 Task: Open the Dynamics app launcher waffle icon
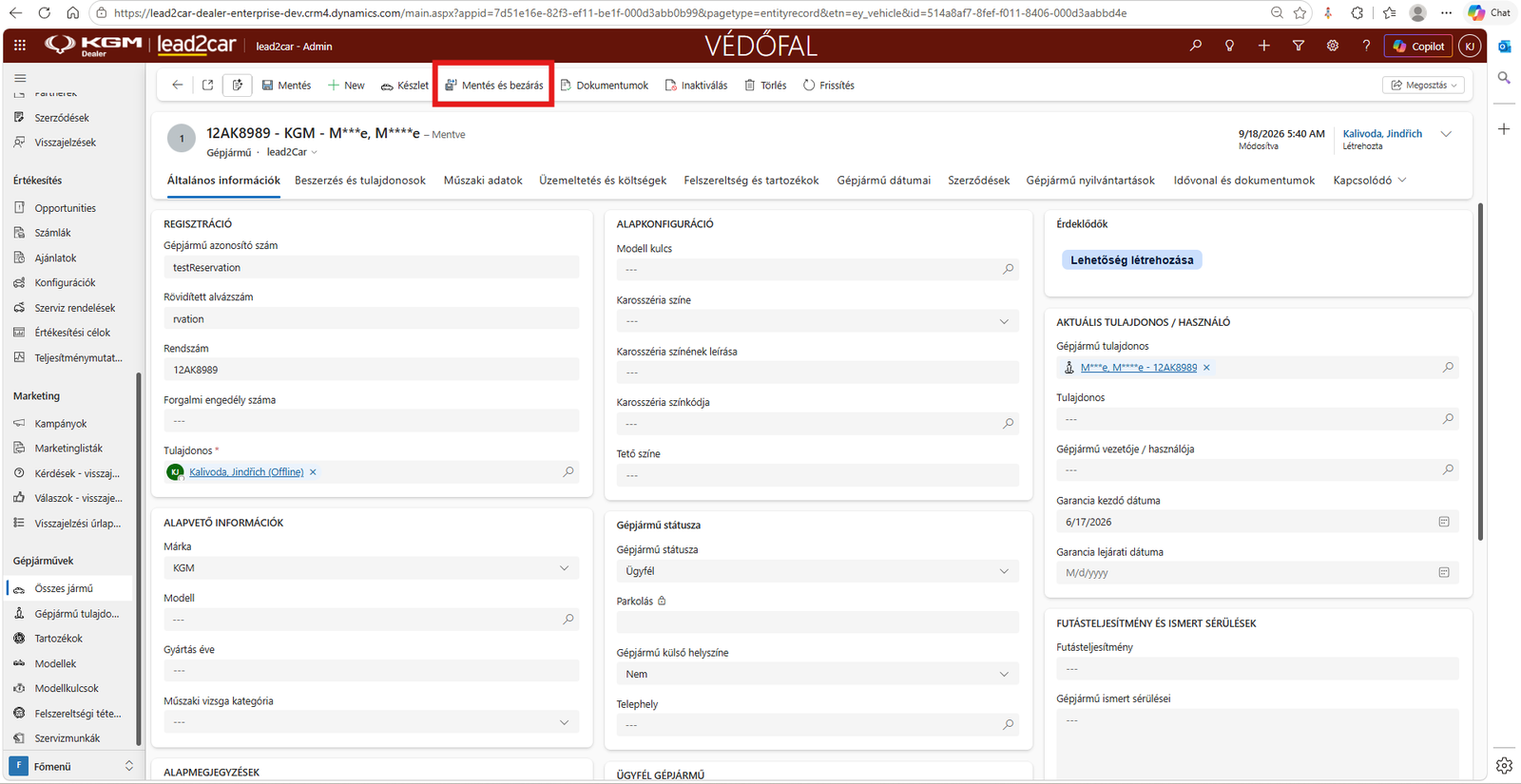click(x=20, y=46)
